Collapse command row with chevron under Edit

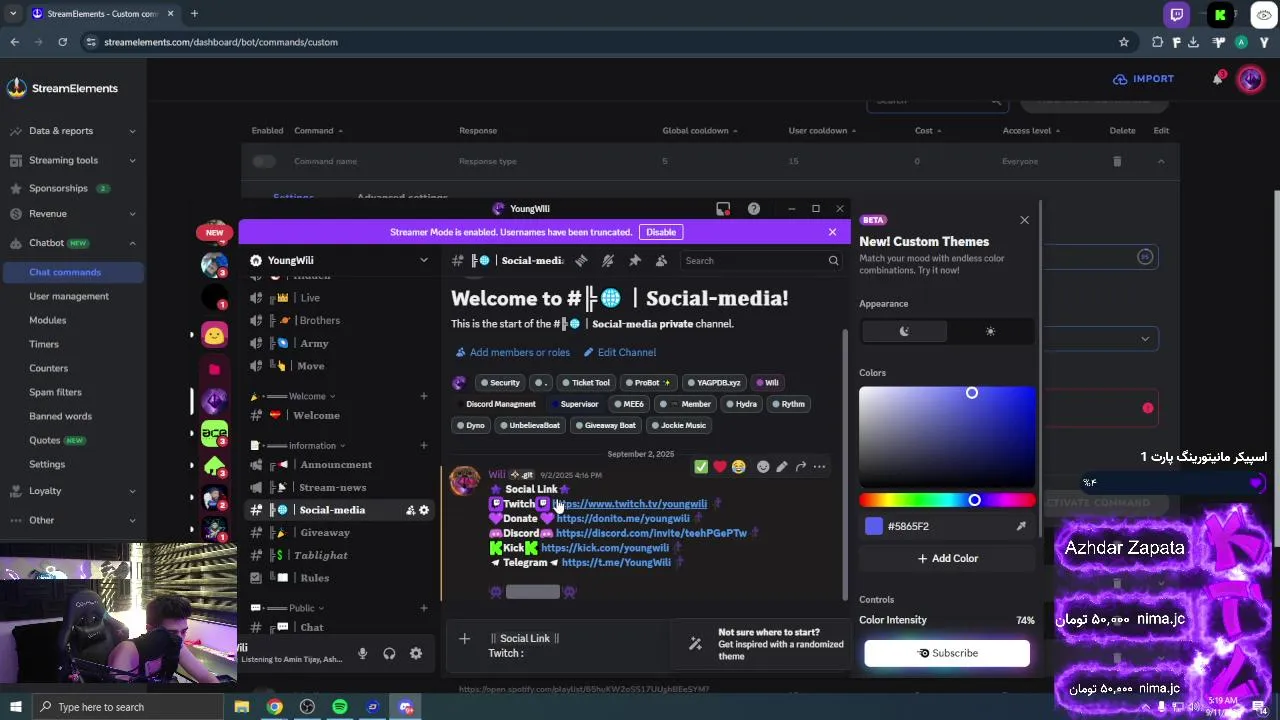tap(1161, 161)
